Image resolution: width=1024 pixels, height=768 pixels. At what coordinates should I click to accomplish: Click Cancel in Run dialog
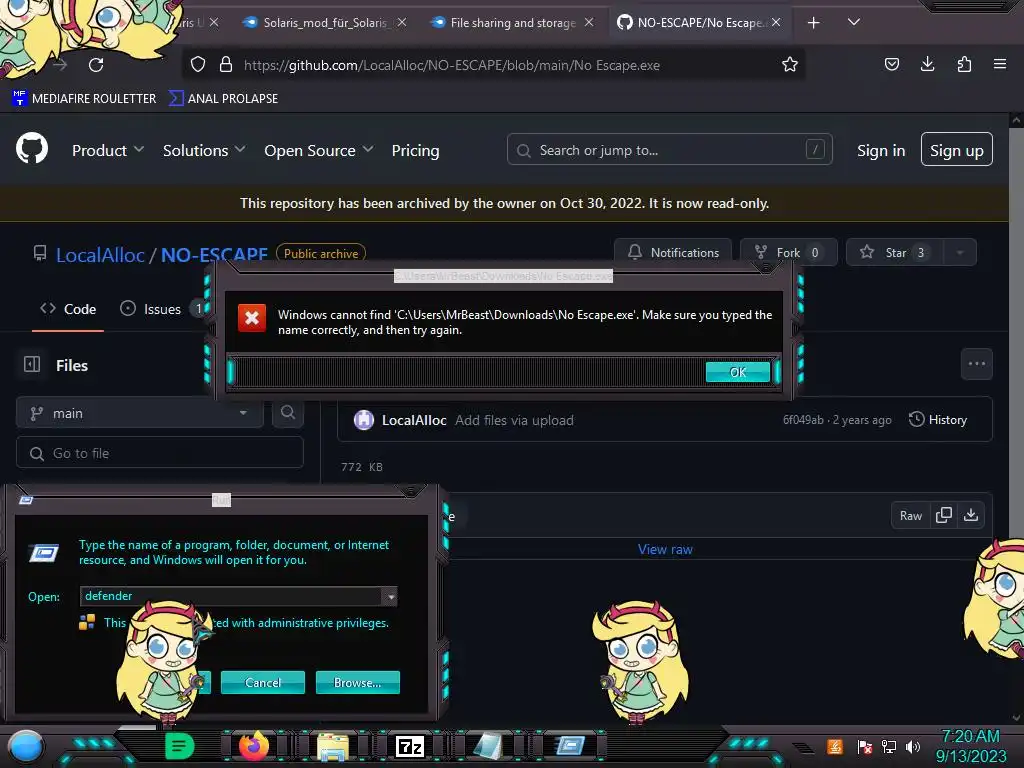point(263,682)
